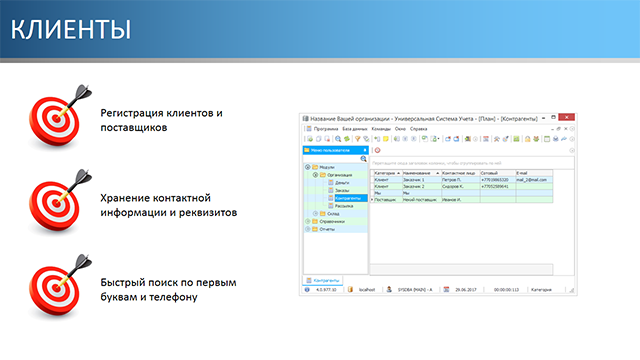Select the Заказчик 2 client row

point(462,187)
